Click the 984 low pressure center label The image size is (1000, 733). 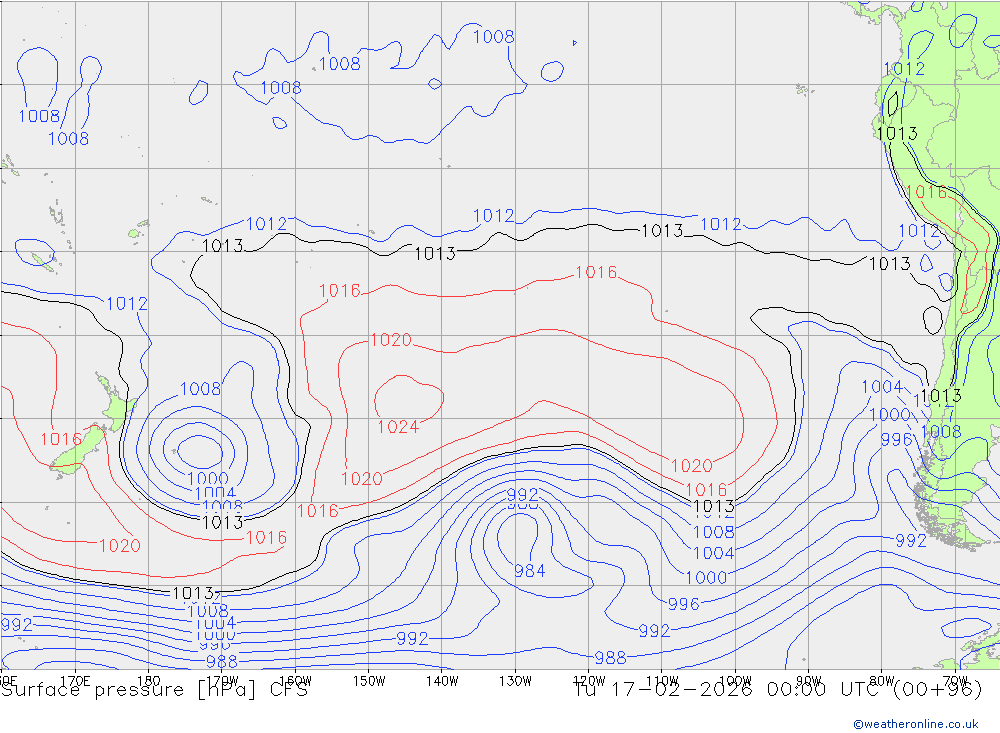[529, 571]
